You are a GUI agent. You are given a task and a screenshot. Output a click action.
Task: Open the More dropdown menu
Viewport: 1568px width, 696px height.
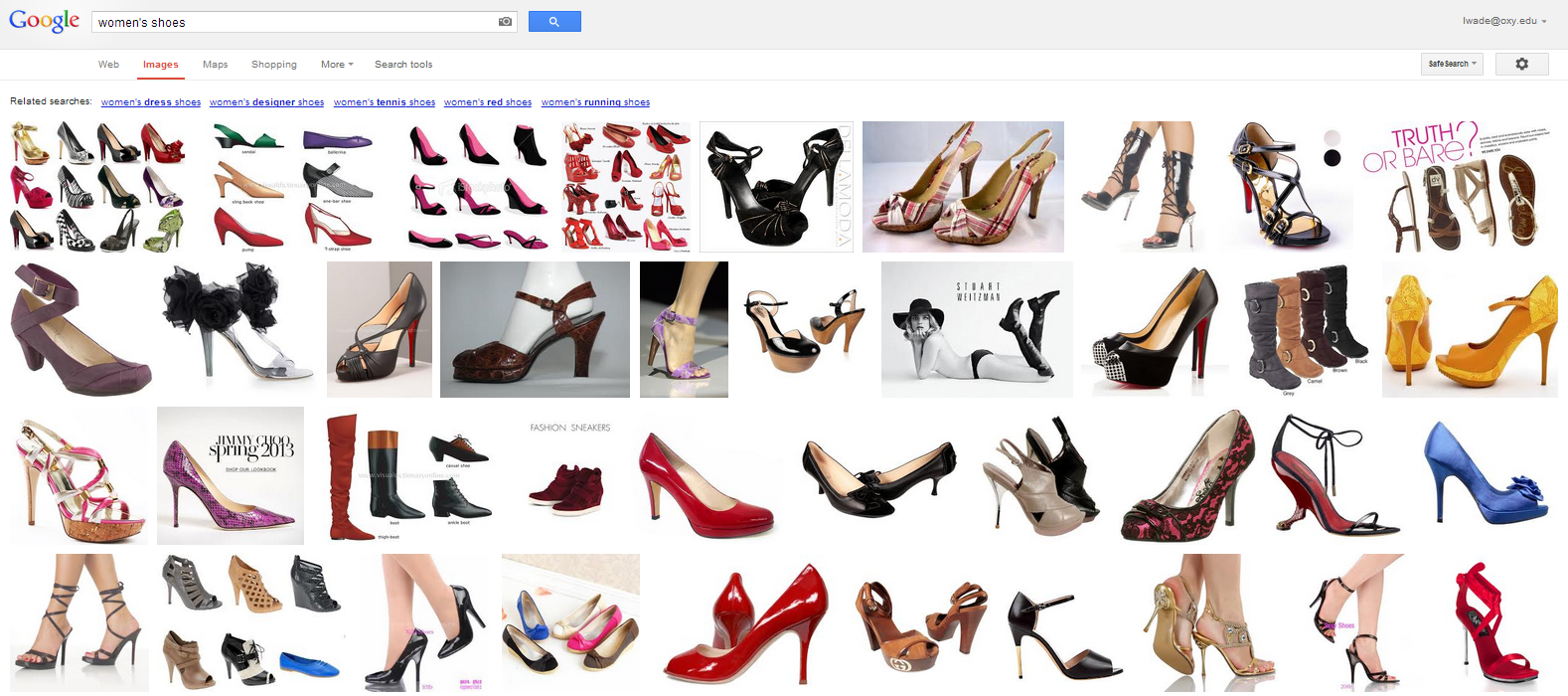(x=337, y=65)
